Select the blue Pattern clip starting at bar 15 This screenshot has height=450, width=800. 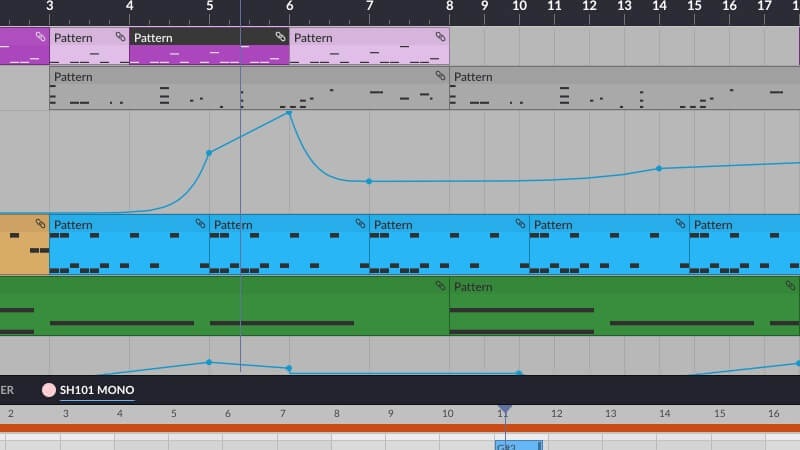coord(744,245)
